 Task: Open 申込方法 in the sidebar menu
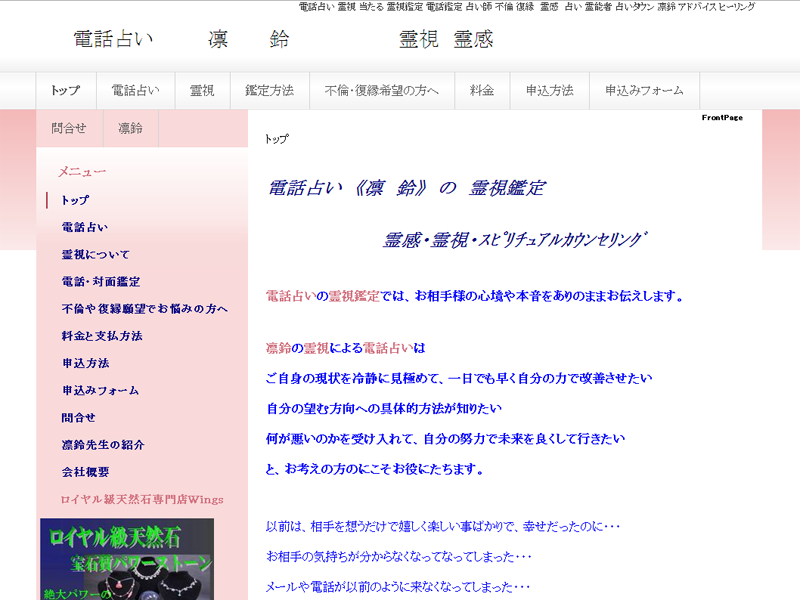(86, 363)
